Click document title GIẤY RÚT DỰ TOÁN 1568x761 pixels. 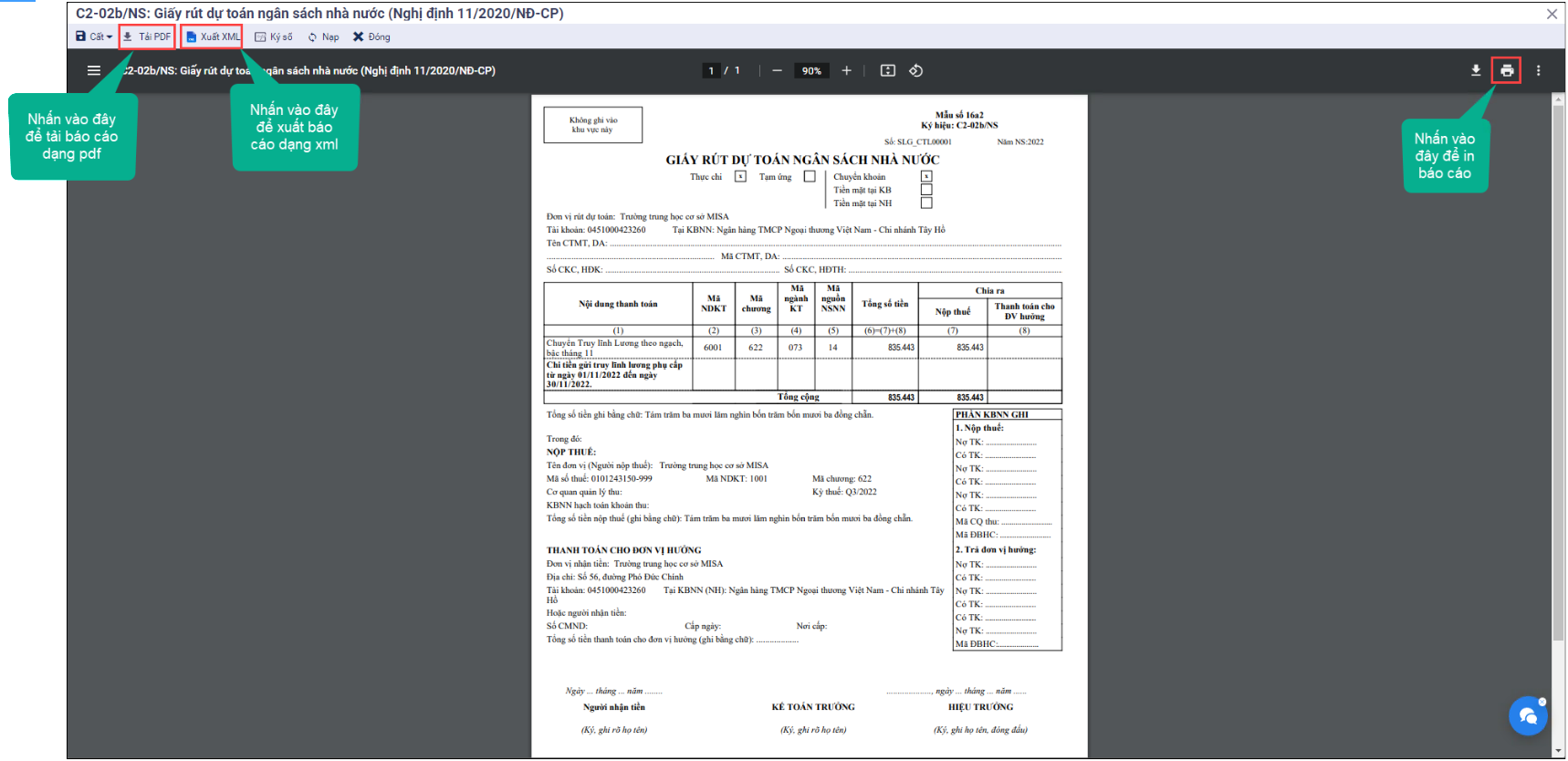click(802, 160)
